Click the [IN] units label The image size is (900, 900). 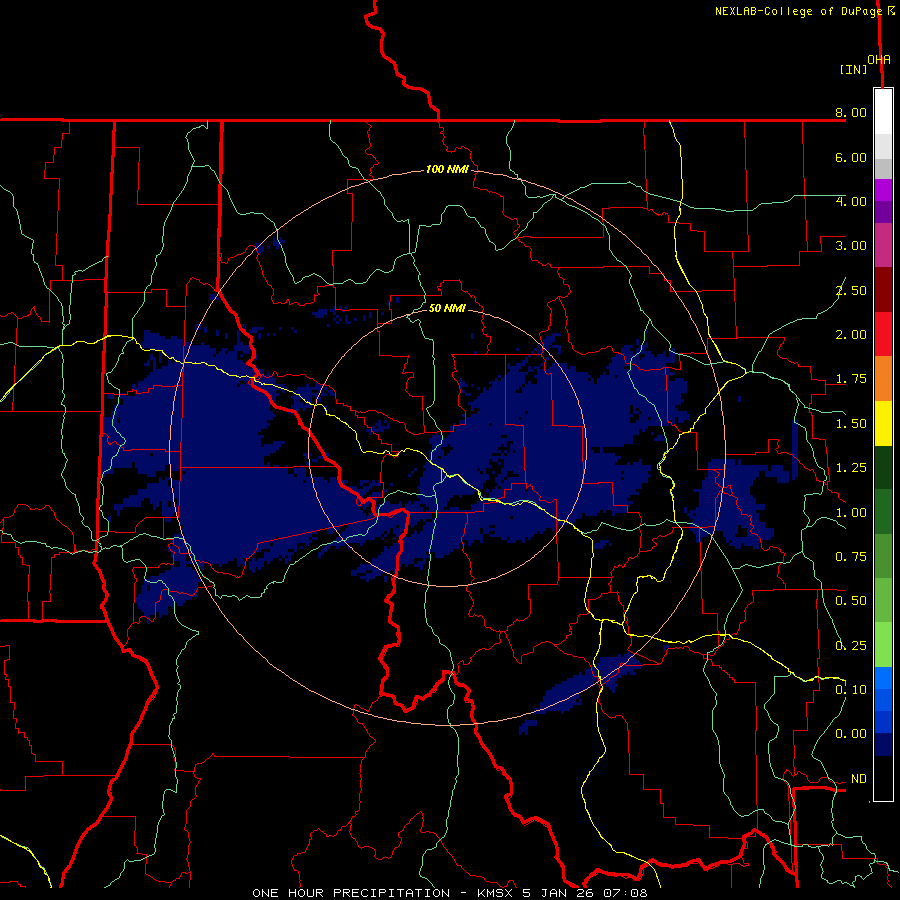[853, 69]
